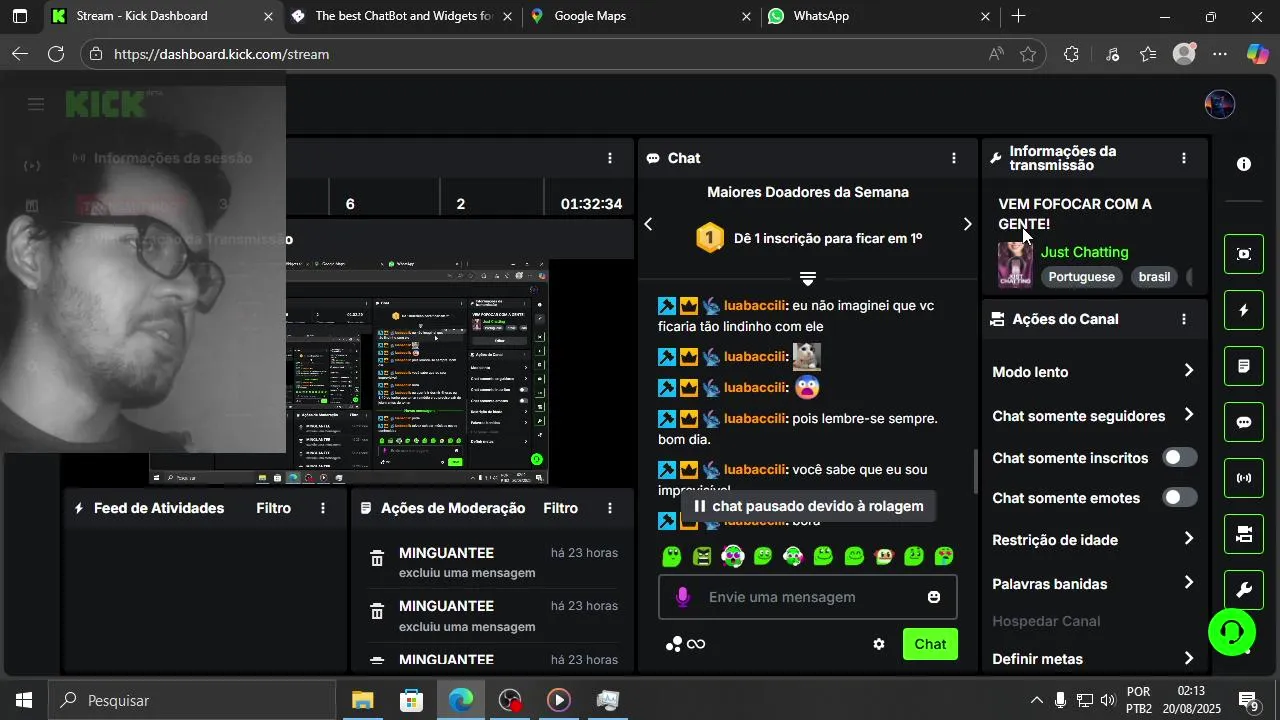Screen dimensions: 1280x720
Task: Open Feed de Atividades three-dot menu
Action: pyautogui.click(x=323, y=508)
